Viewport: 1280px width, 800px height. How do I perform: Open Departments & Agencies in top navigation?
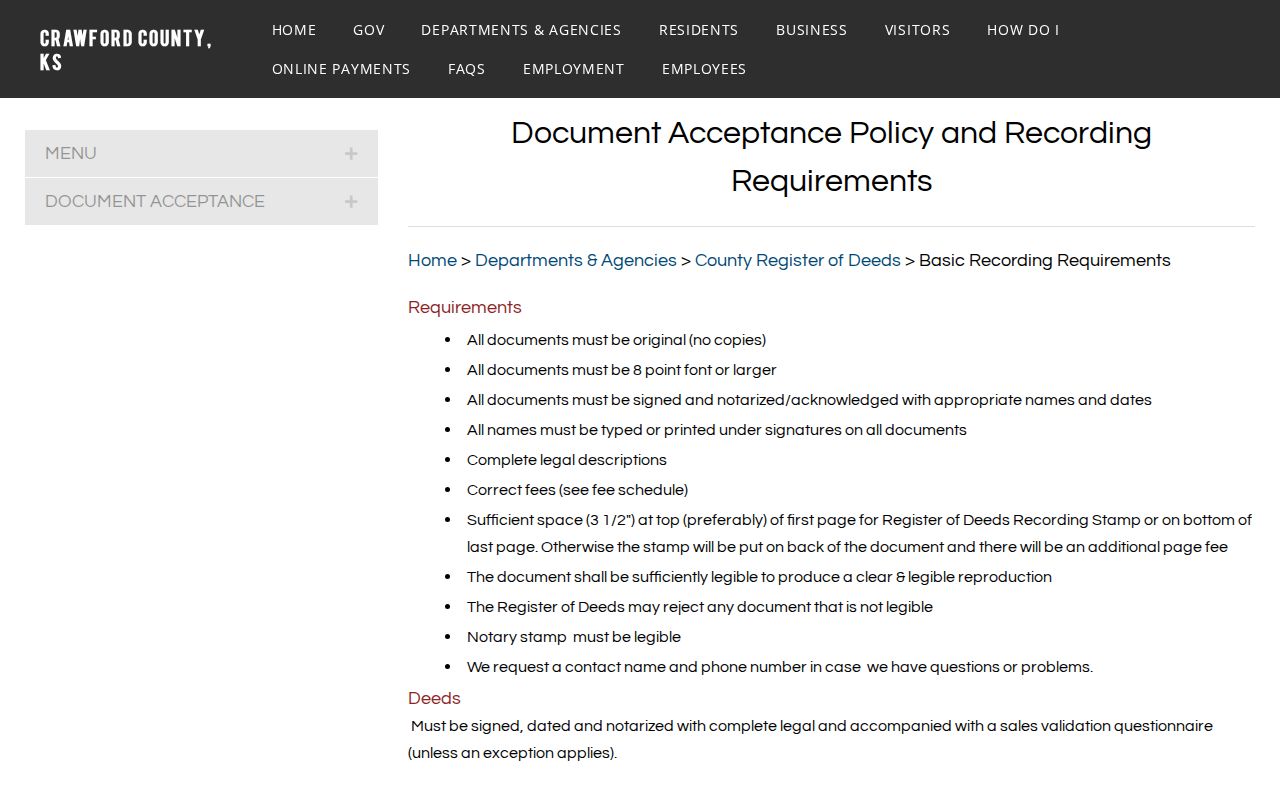point(521,30)
